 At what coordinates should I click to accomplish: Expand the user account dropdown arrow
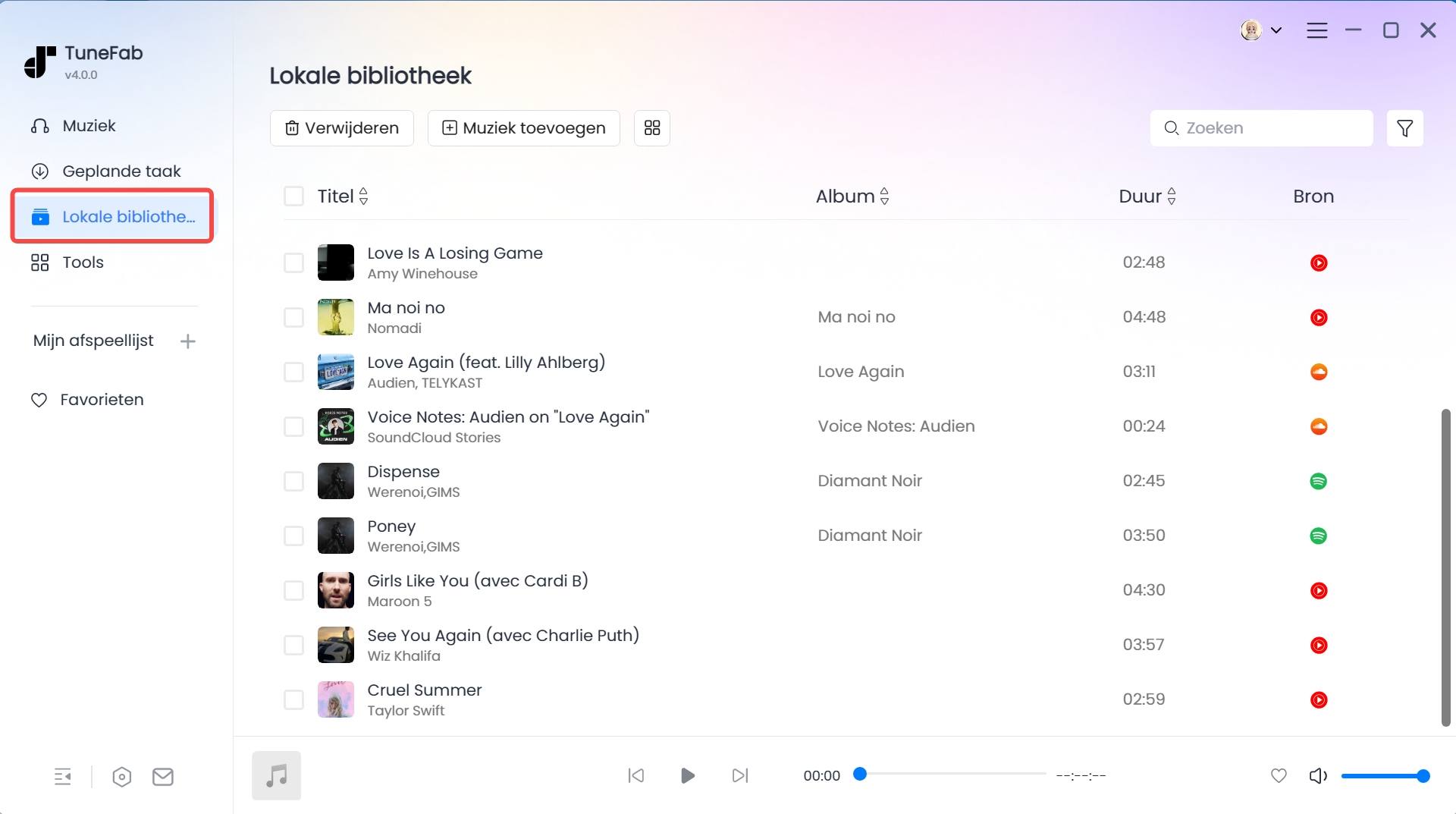point(1276,30)
